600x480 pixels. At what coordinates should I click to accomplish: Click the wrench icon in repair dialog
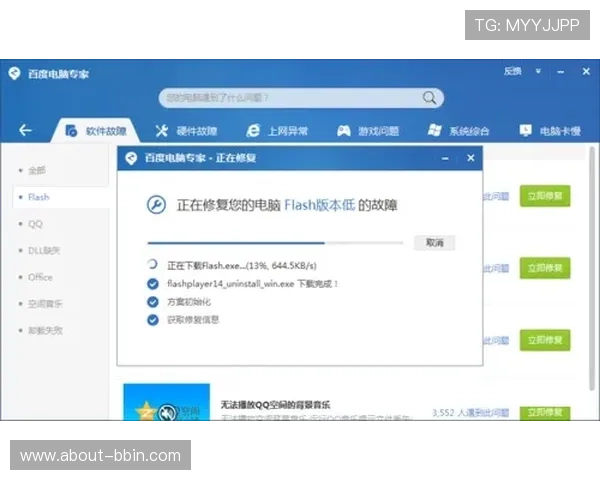[157, 205]
